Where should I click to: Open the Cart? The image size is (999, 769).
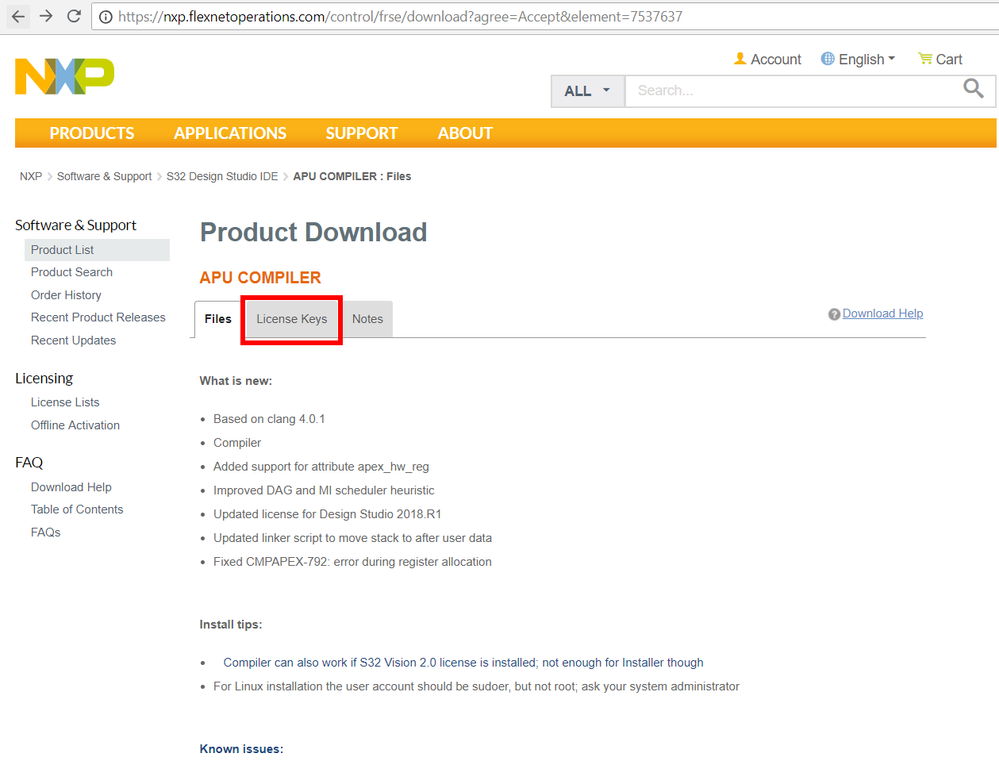pos(940,59)
